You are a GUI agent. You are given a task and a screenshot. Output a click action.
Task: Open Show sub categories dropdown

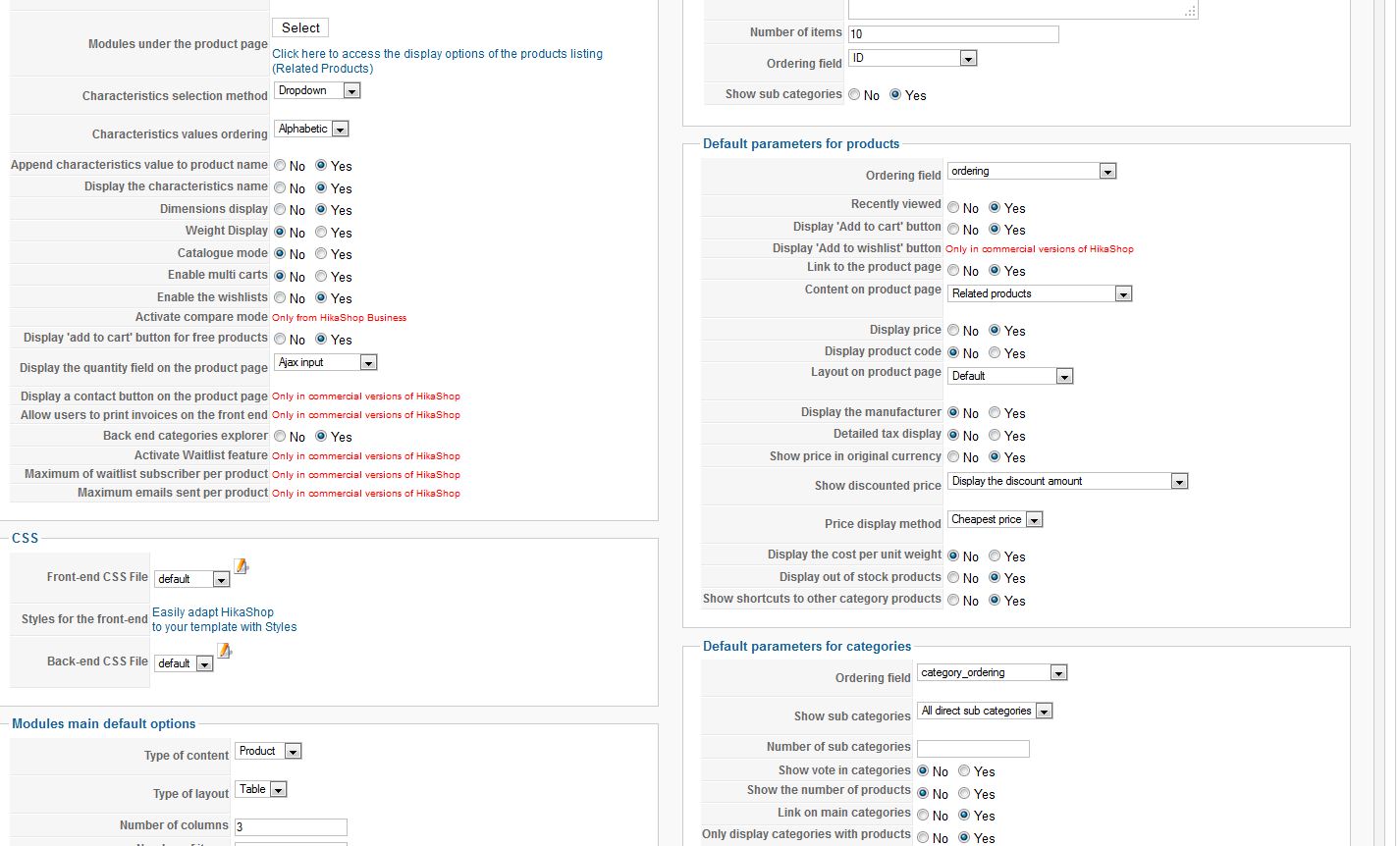tap(985, 711)
